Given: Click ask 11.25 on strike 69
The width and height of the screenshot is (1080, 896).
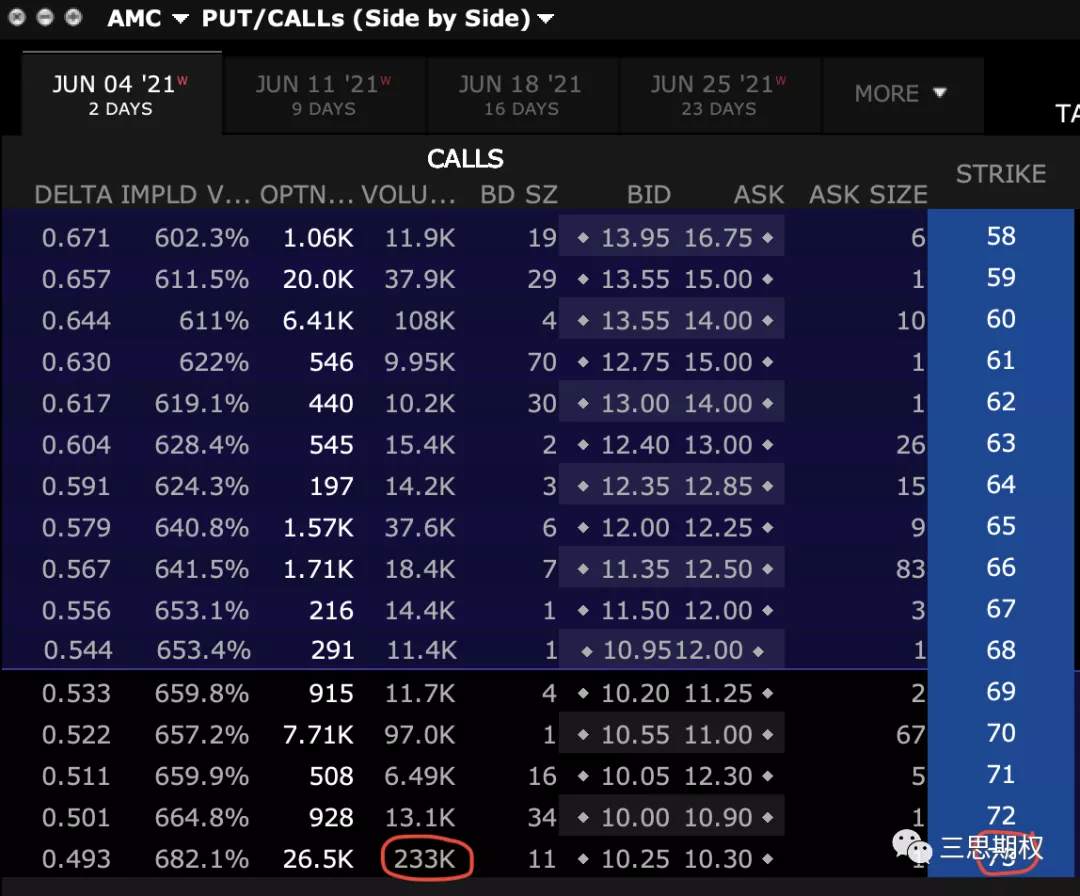Looking at the screenshot, I should (718, 693).
